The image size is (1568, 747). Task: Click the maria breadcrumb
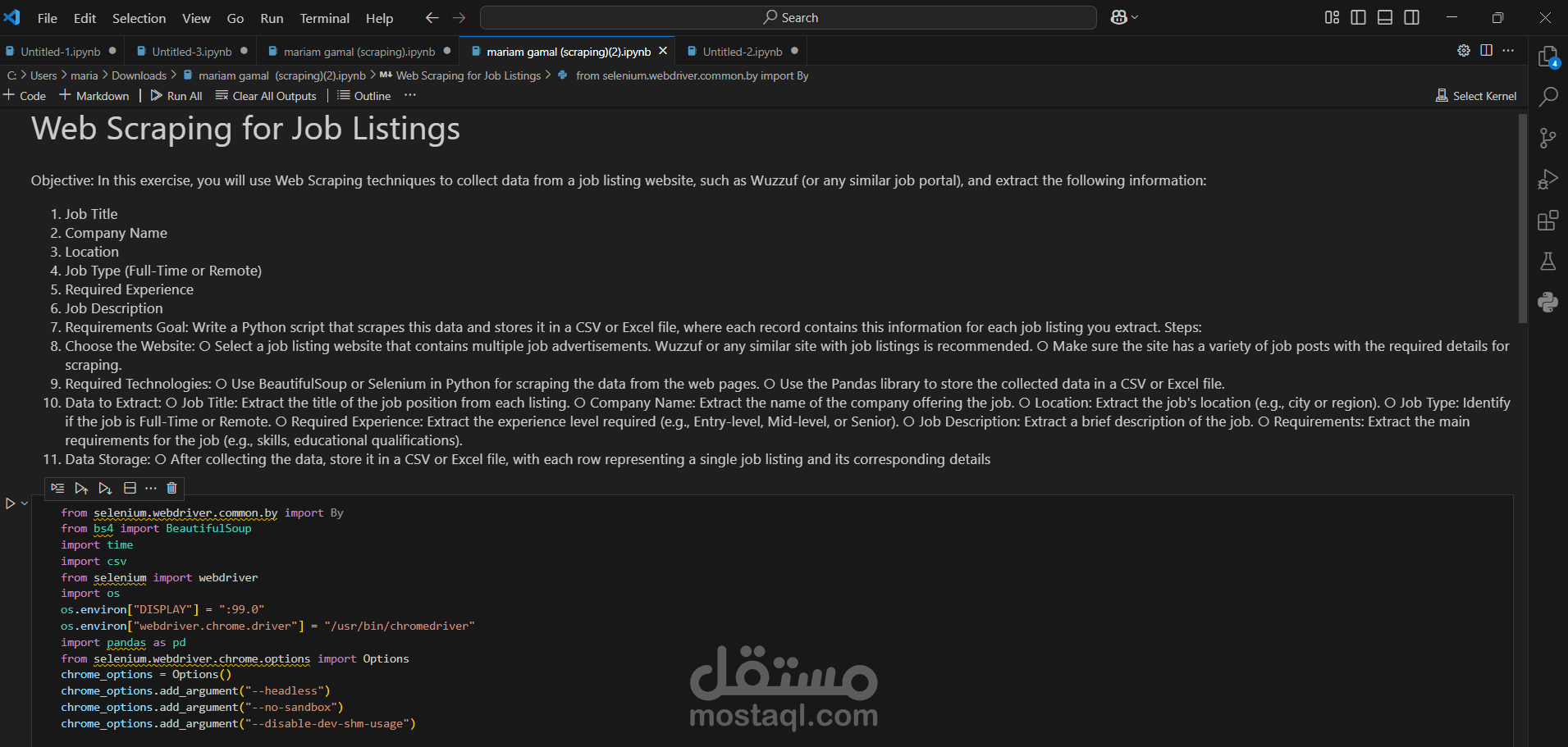click(84, 75)
